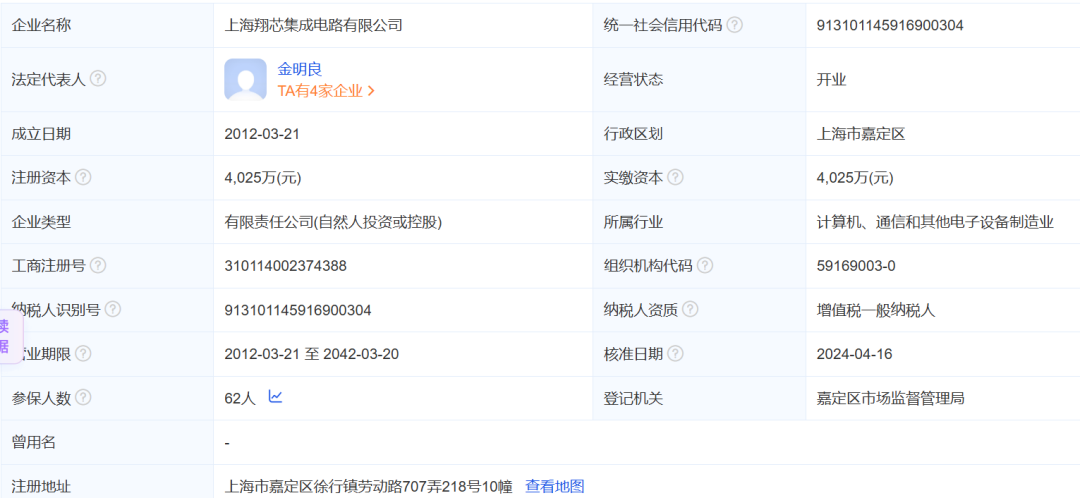
Task: Select registration number 310114002374388
Action: click(x=285, y=266)
